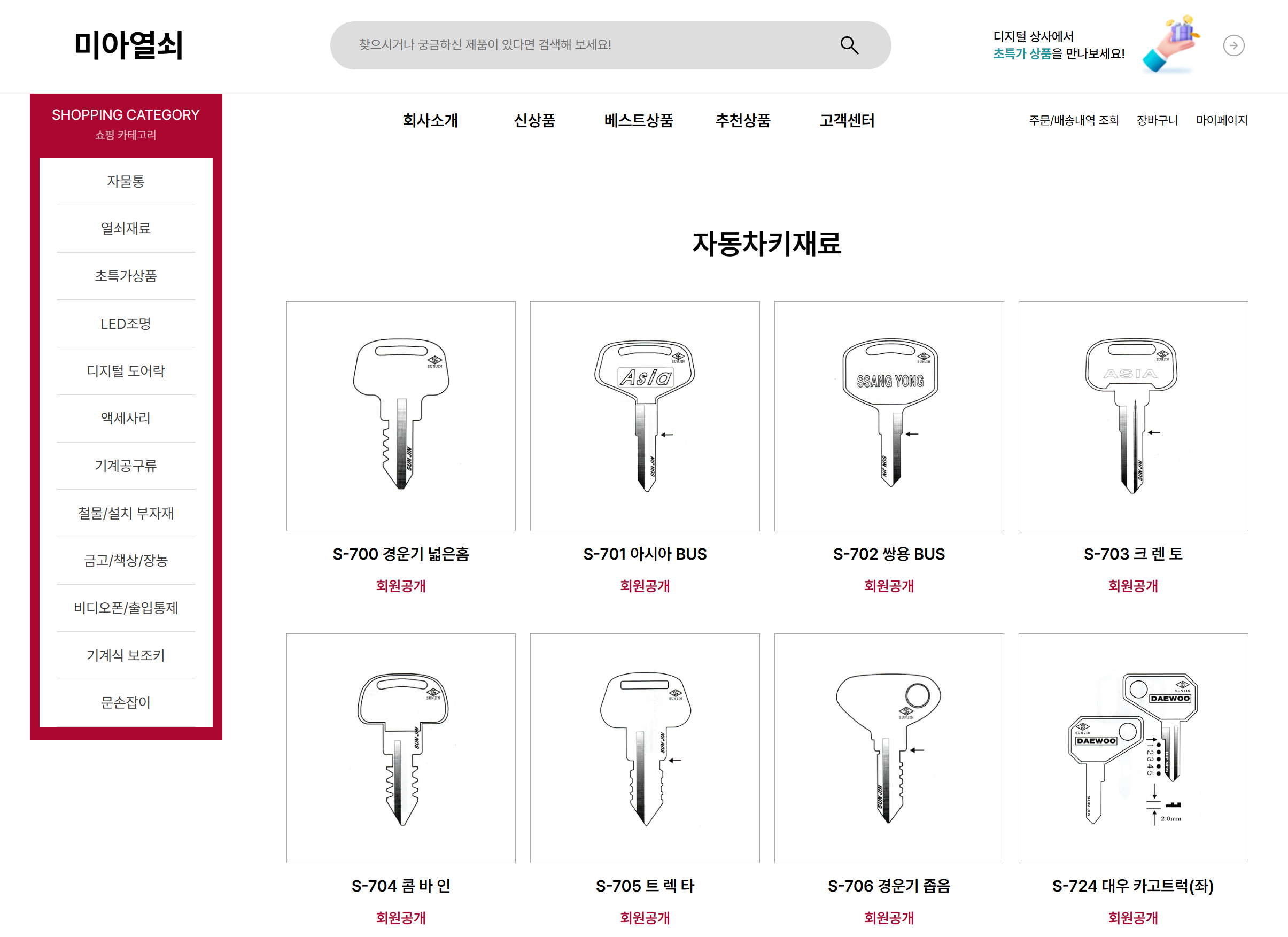Open the S-701 Asia BUS key image
This screenshot has height=937, width=1288.
(x=645, y=416)
